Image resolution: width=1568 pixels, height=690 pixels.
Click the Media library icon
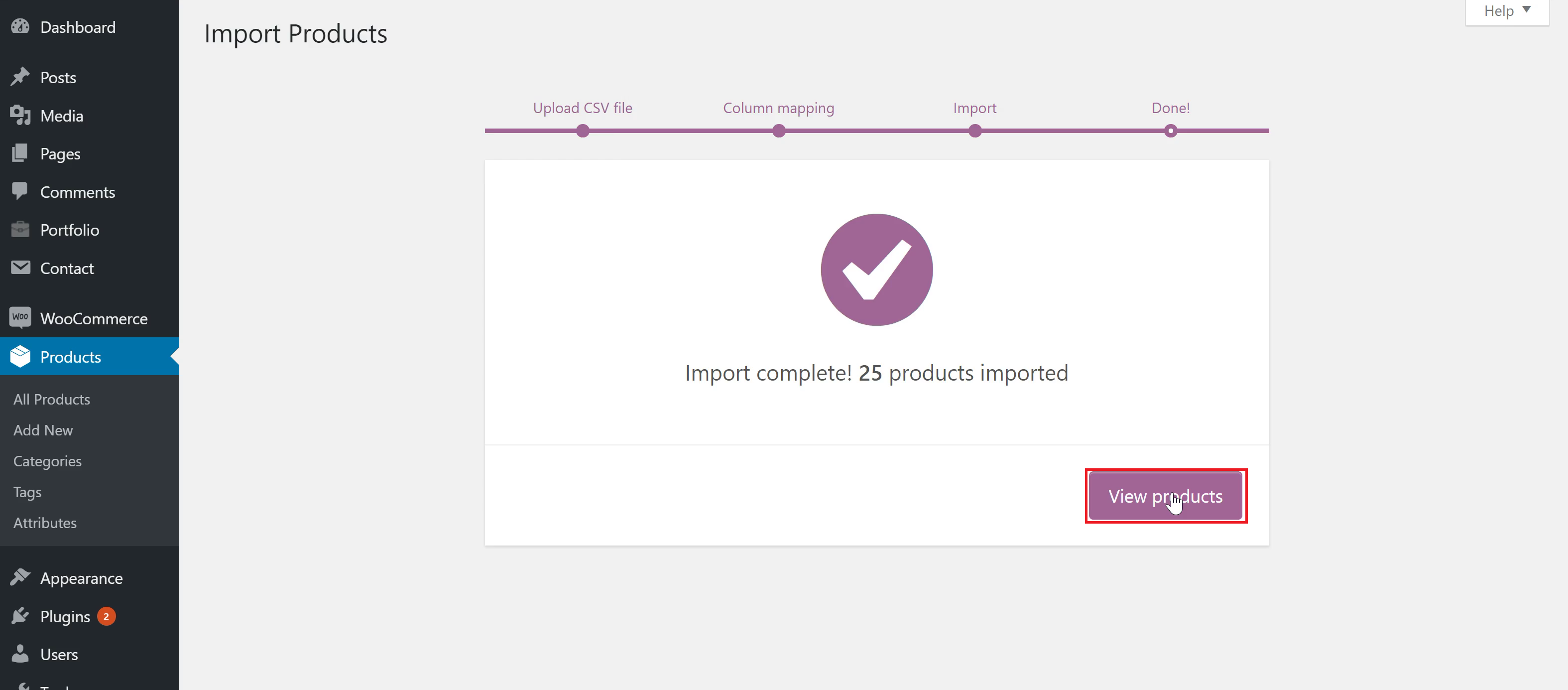(20, 115)
